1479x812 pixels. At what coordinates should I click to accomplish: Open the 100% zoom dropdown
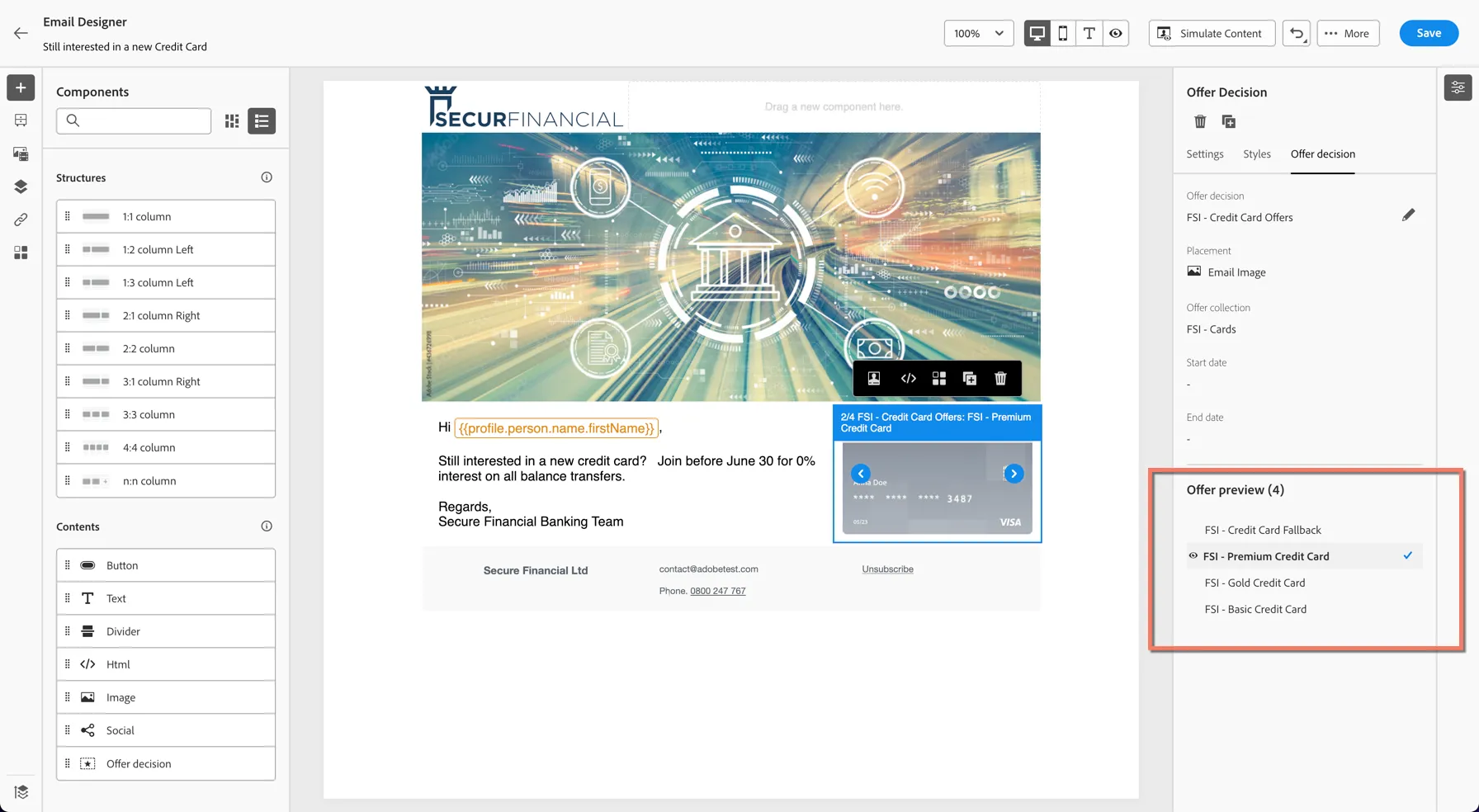tap(979, 33)
